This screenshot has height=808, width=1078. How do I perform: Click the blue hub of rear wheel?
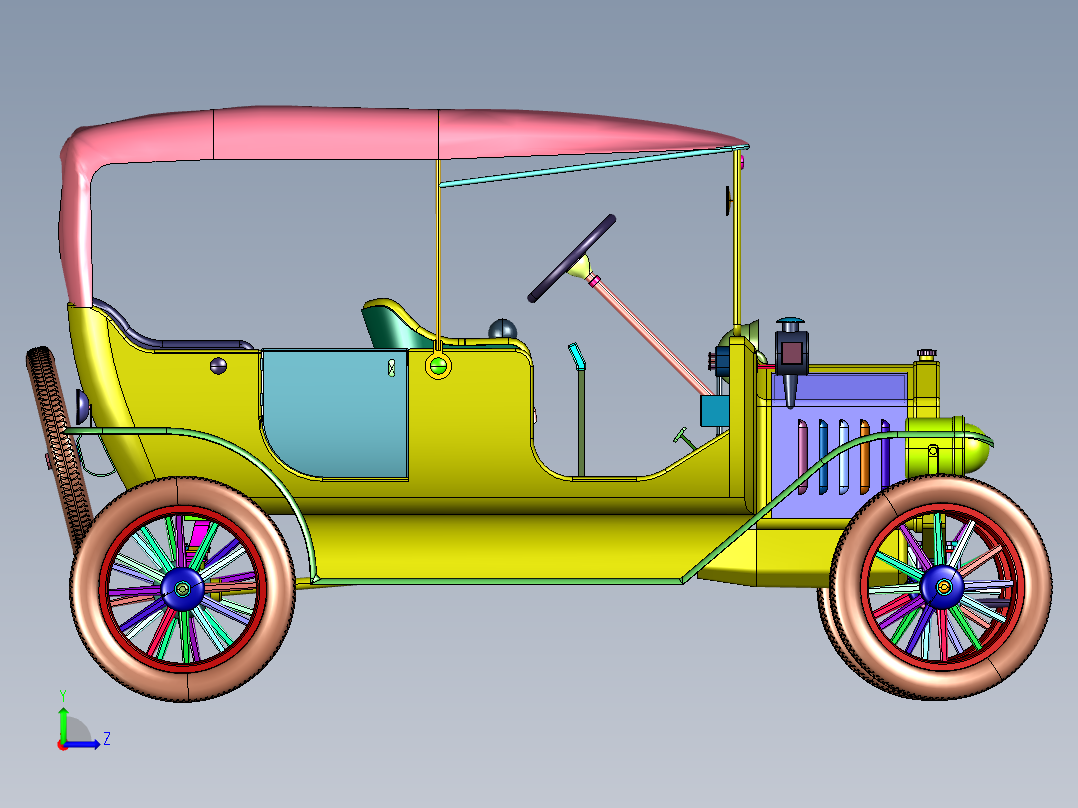tap(182, 589)
